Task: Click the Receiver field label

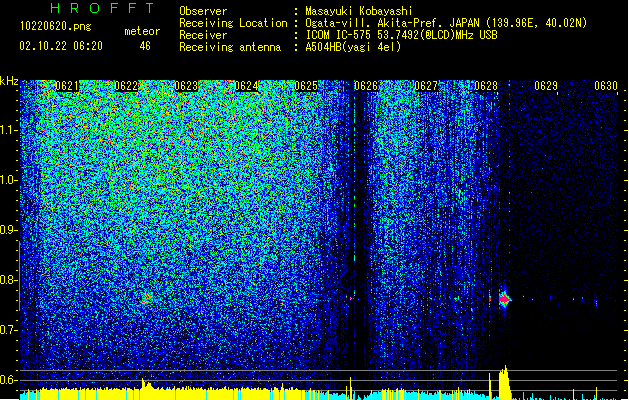Action: click(203, 35)
